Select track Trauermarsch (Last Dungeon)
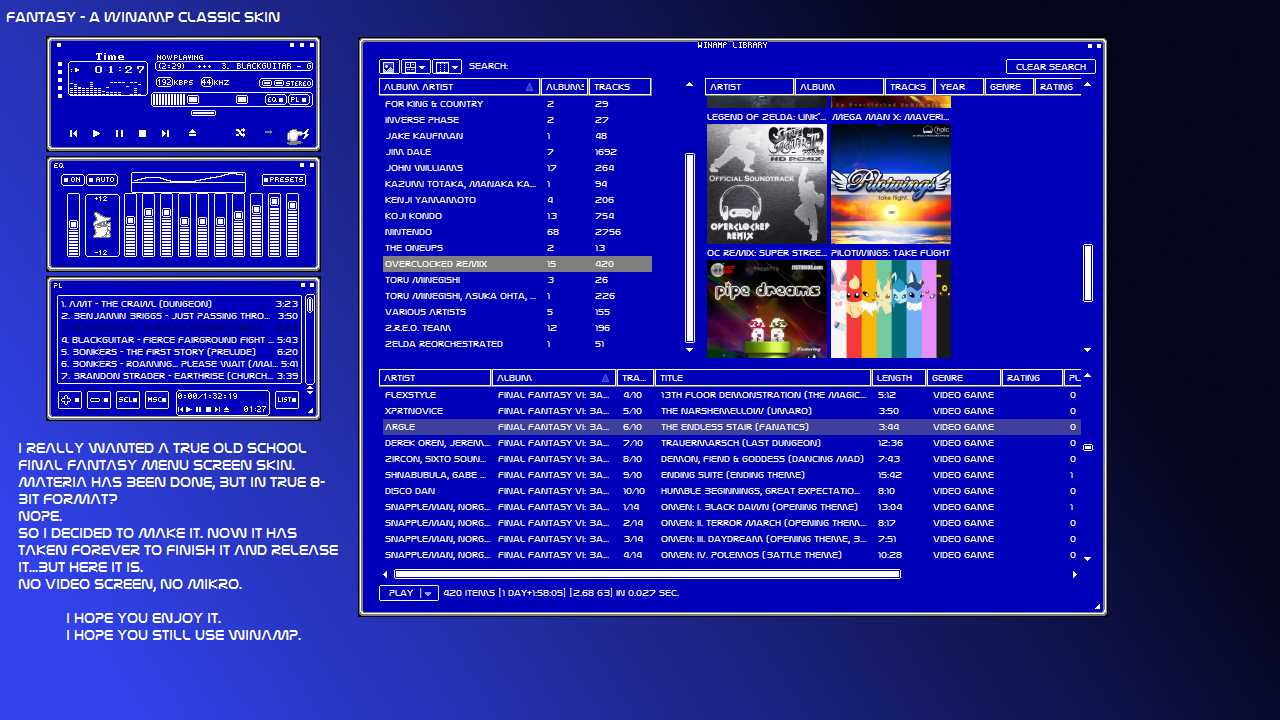 click(x=730, y=443)
